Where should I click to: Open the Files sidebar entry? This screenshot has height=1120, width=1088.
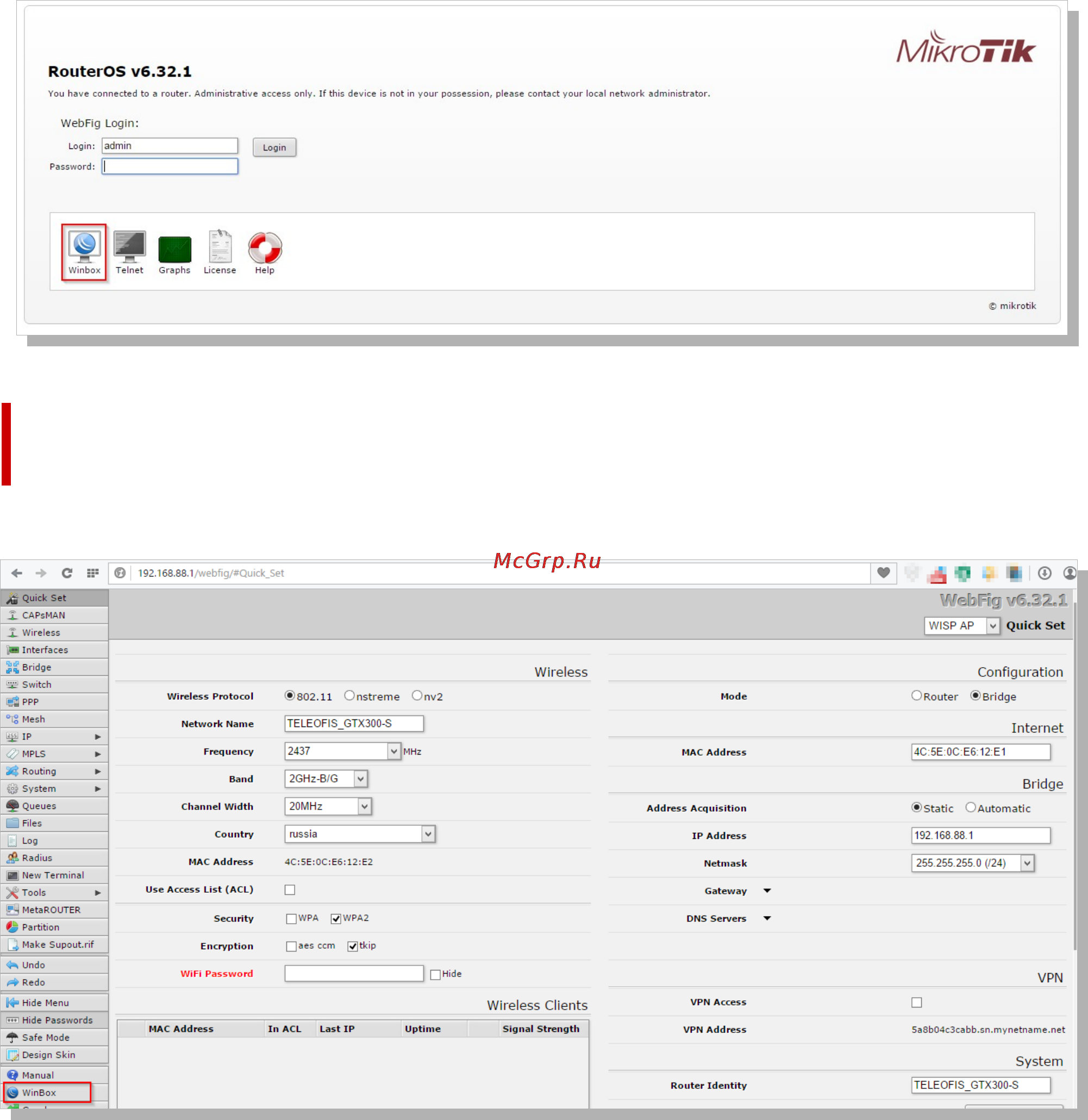tap(54, 823)
